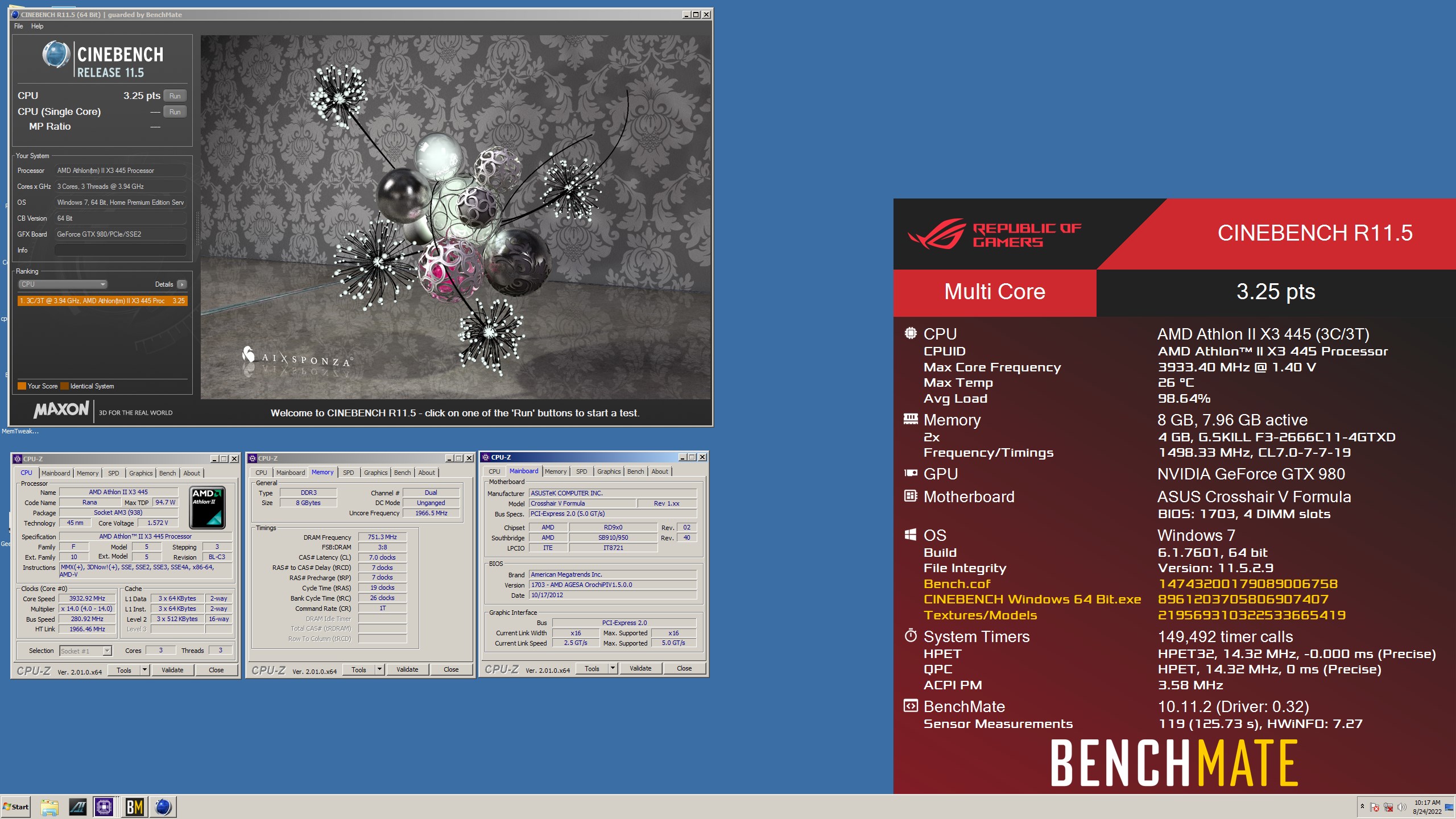
Task: Click the Cinebench globe logo
Action: (x=56, y=55)
